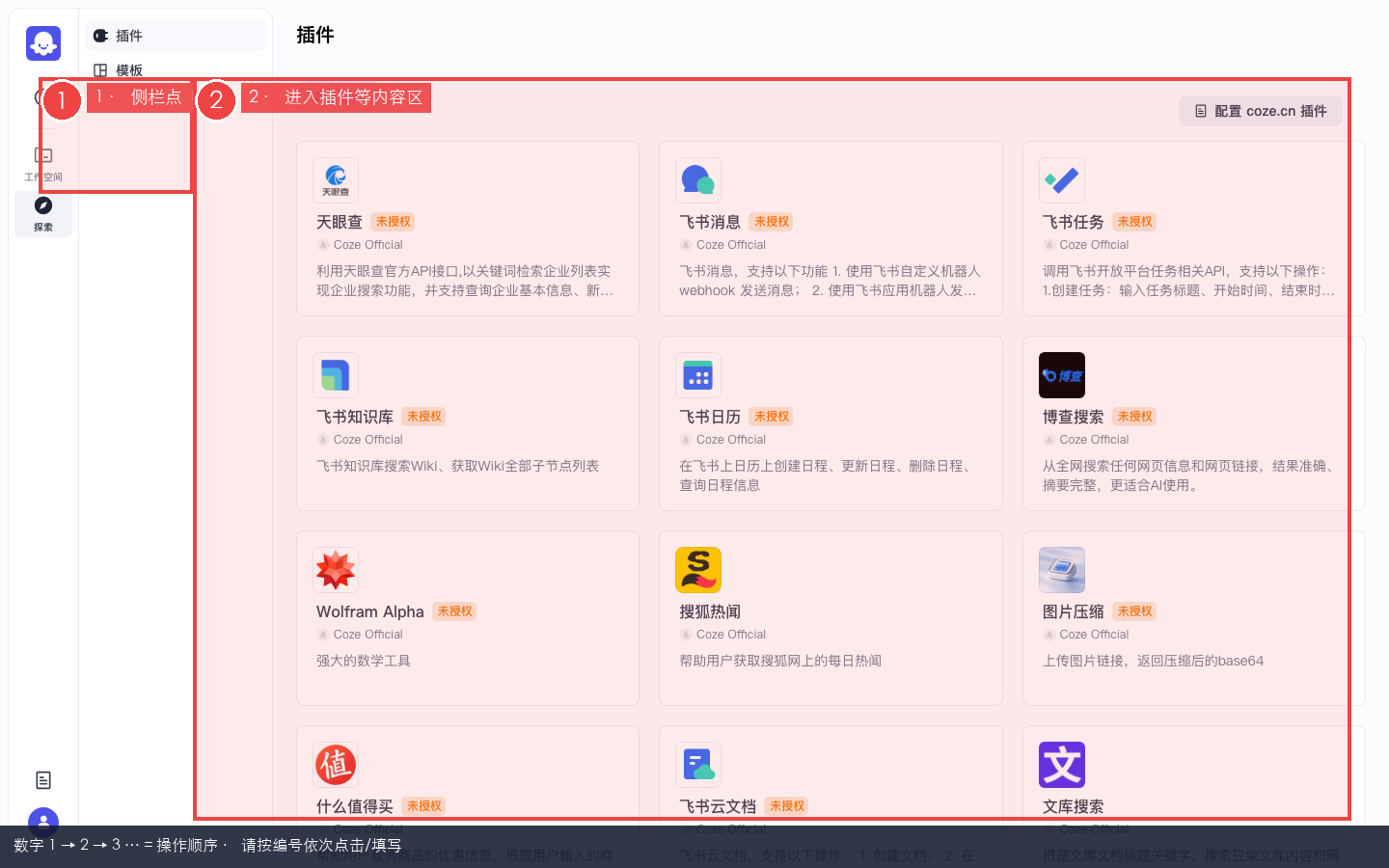Click the 飞书知识库 plugin icon
The image size is (1389, 868).
click(336, 375)
